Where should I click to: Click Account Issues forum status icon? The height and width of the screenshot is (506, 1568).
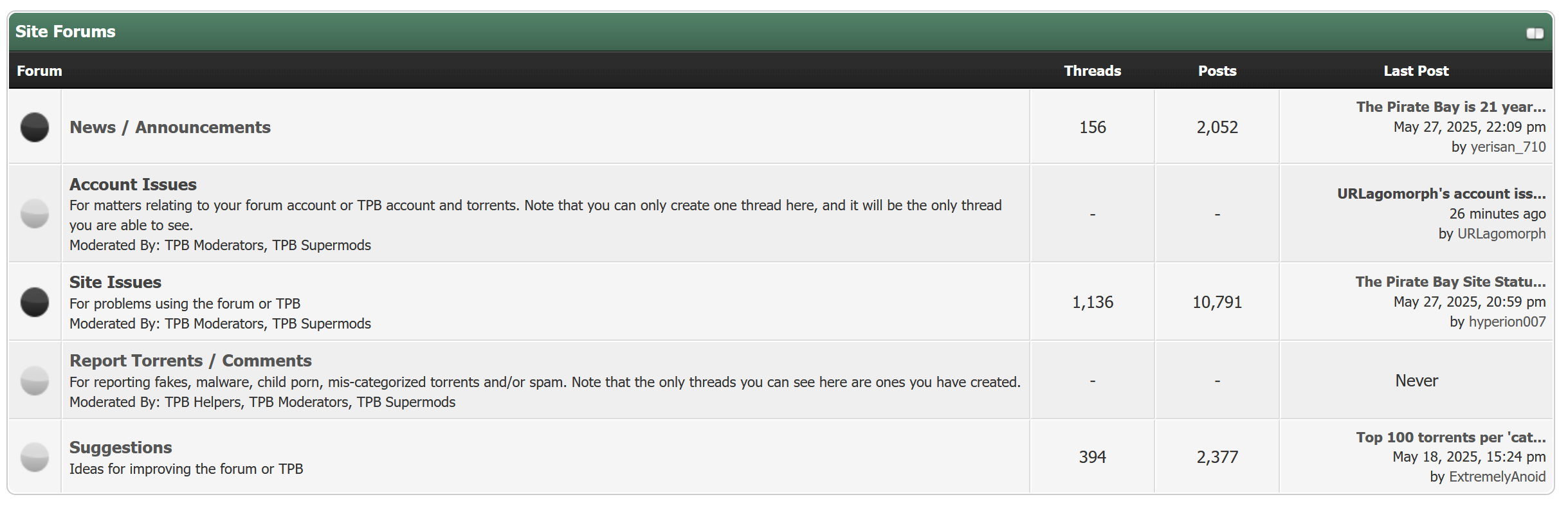click(35, 213)
